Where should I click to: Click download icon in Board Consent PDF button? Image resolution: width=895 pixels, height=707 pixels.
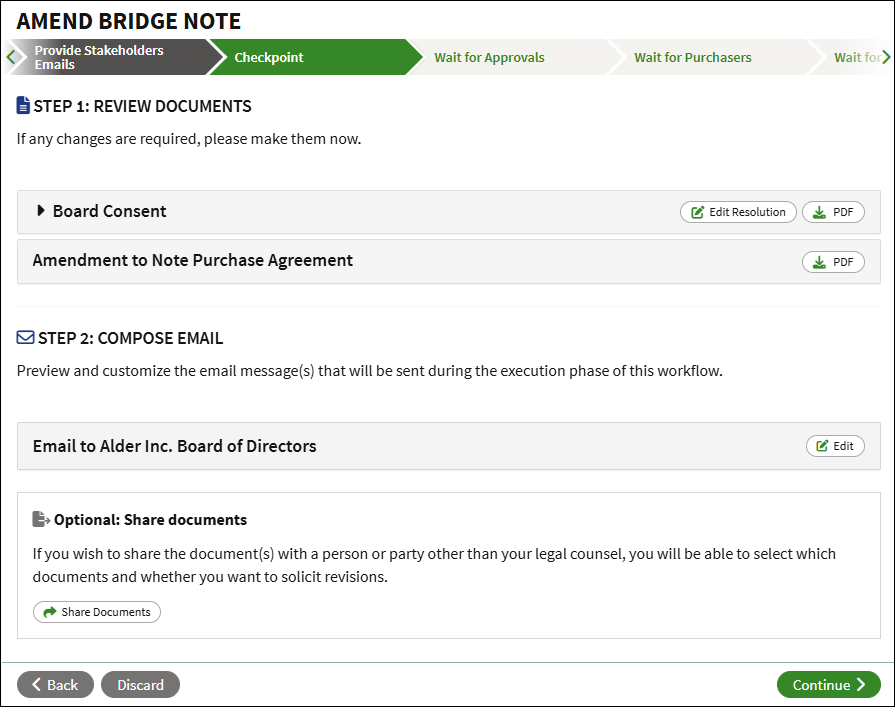pos(820,212)
